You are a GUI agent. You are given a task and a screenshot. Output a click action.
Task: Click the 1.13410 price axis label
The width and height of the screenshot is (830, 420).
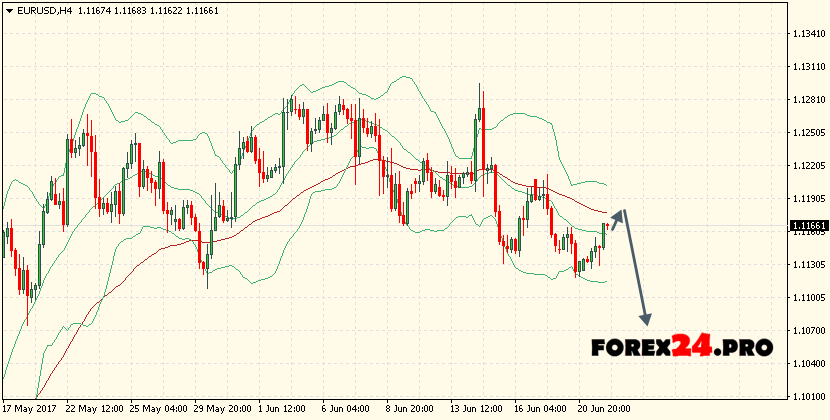808,33
